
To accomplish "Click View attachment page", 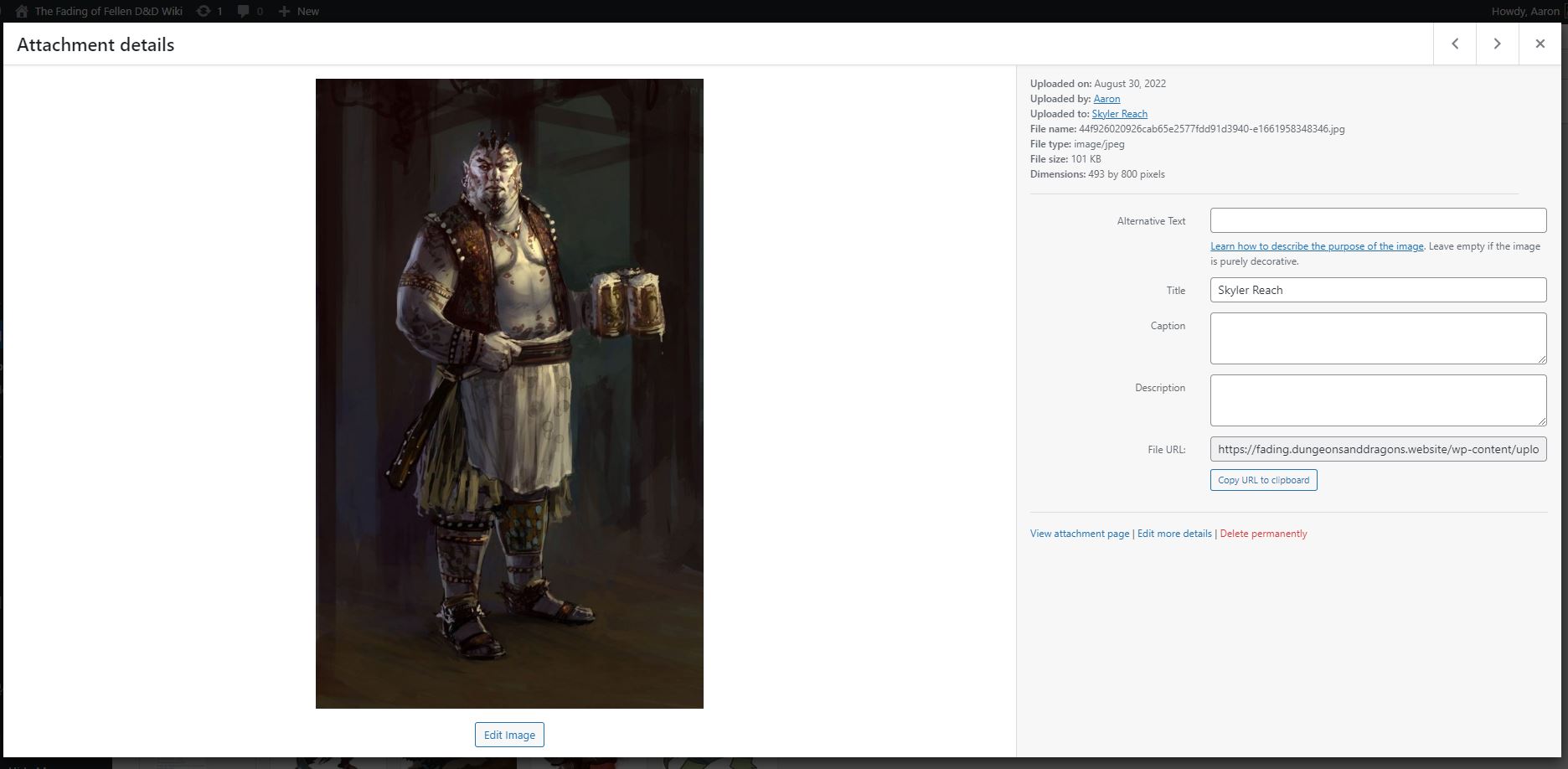I will pyautogui.click(x=1079, y=534).
